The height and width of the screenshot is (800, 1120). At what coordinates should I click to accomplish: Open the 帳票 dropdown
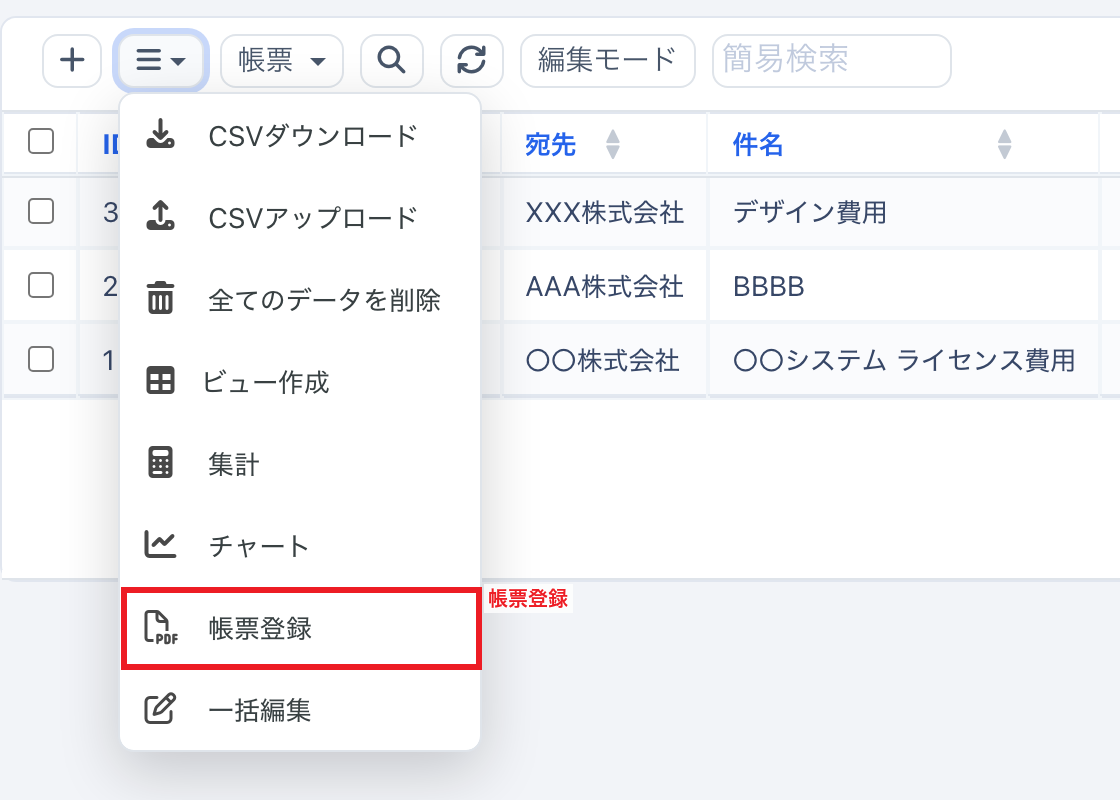[282, 61]
